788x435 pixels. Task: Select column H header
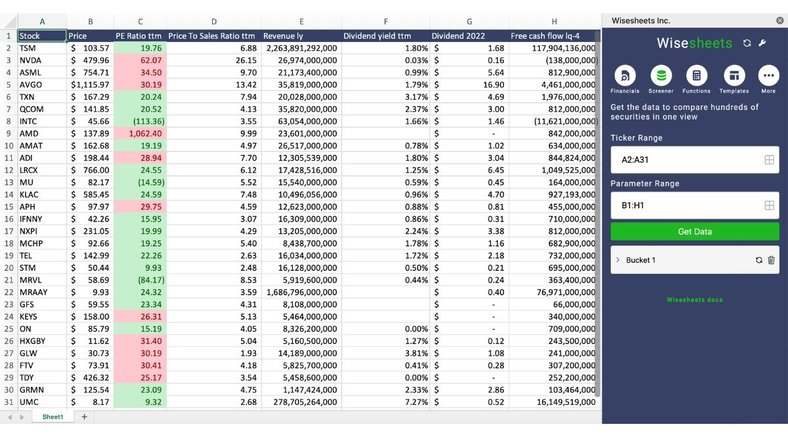[x=554, y=22]
